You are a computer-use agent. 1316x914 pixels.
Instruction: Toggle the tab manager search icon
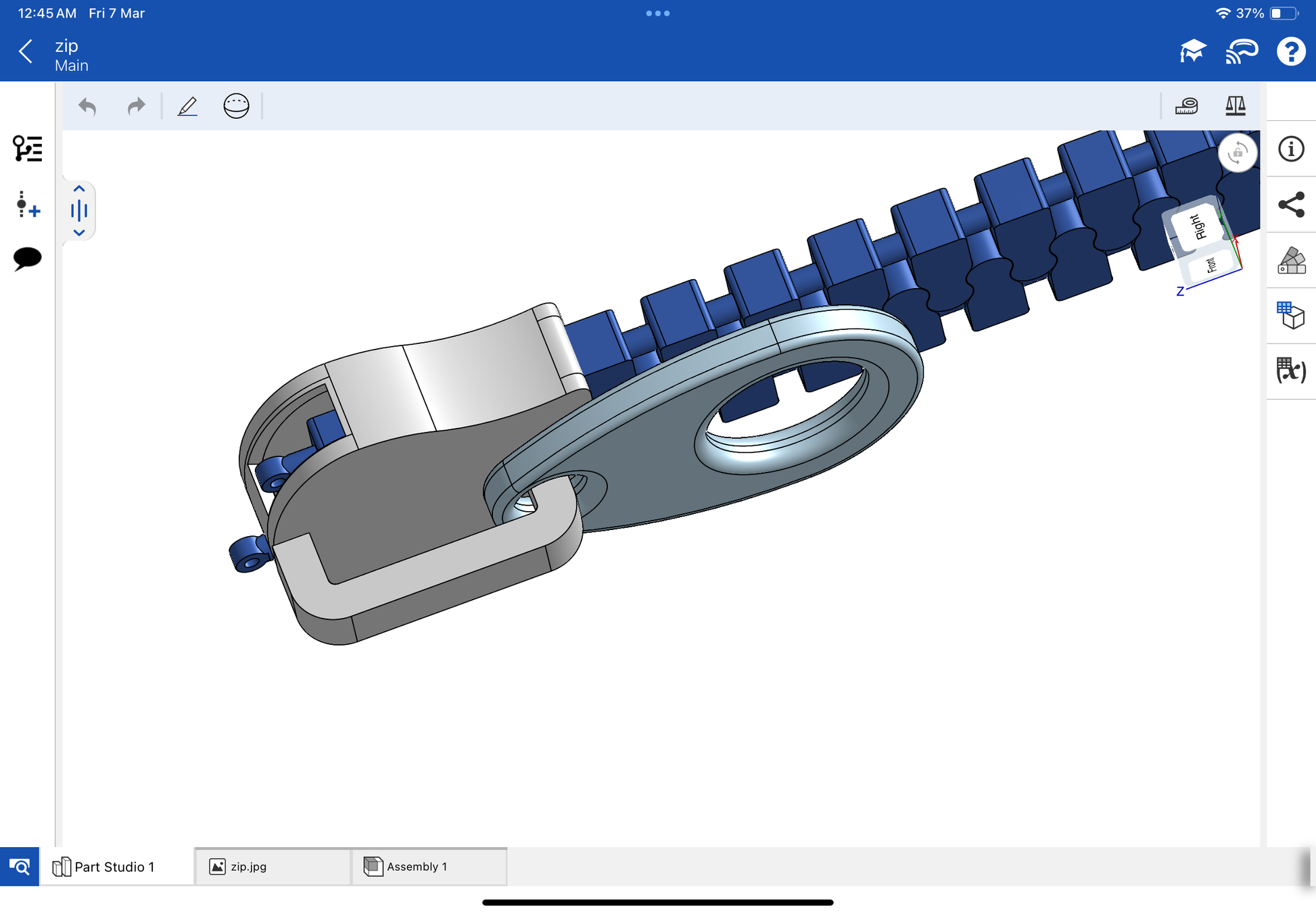click(x=20, y=866)
